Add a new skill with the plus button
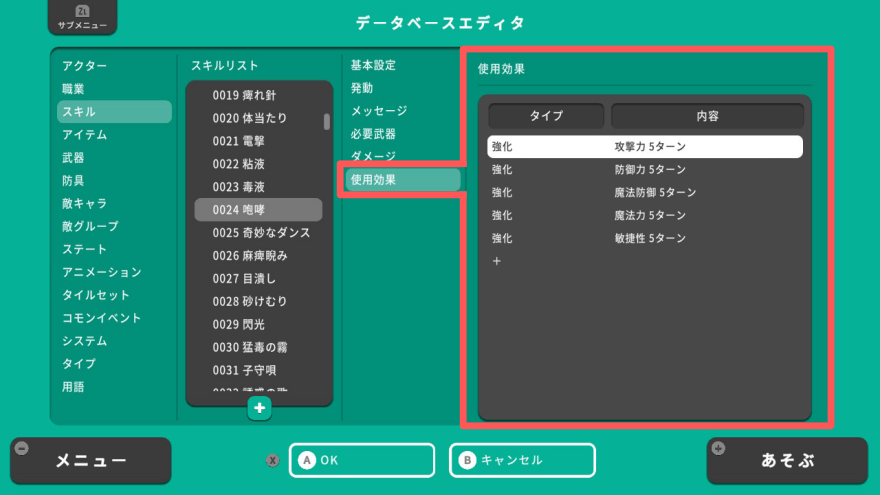The width and height of the screenshot is (880, 495). (x=259, y=408)
